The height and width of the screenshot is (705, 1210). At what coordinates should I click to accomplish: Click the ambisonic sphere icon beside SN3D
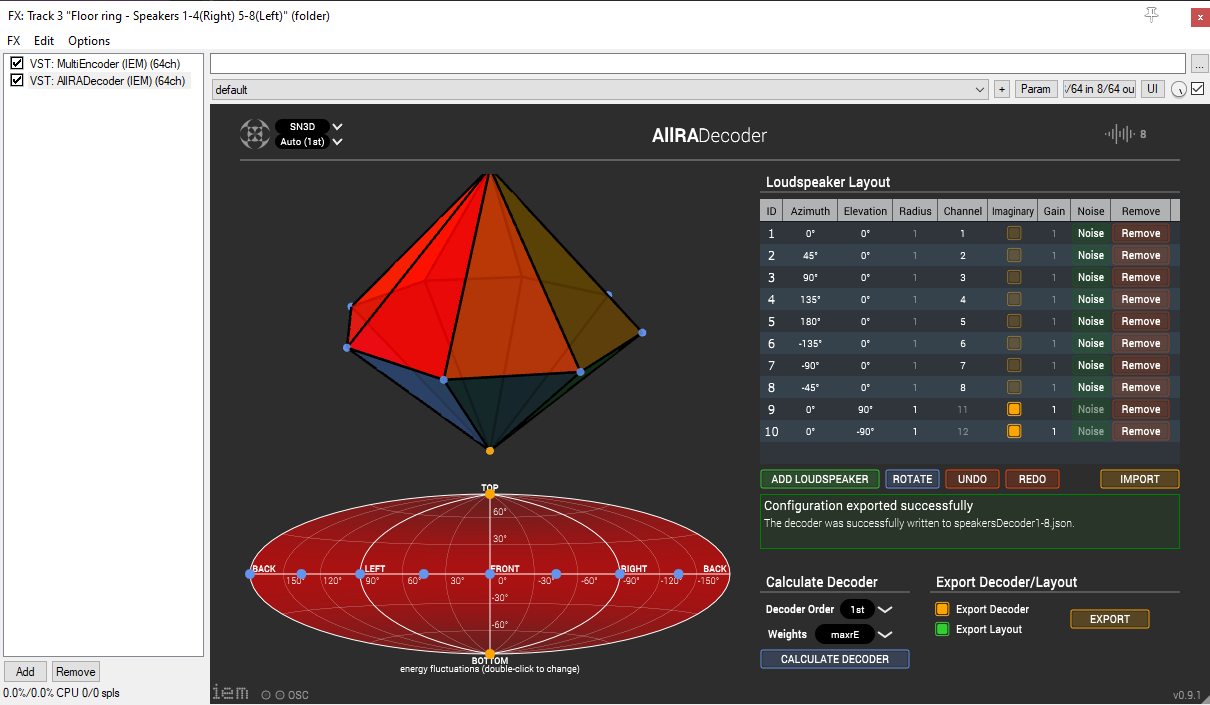[254, 134]
